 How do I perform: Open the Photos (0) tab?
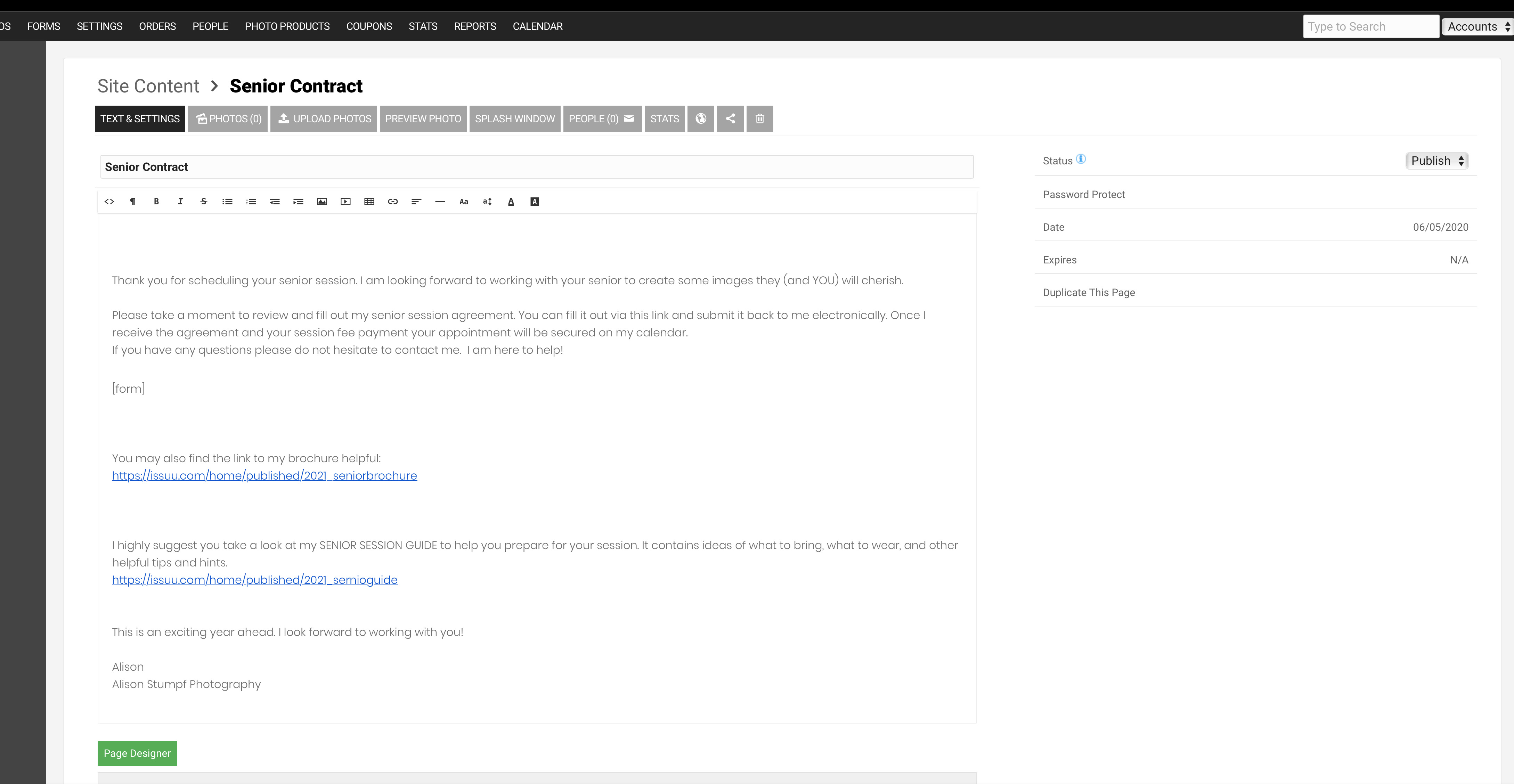(228, 119)
